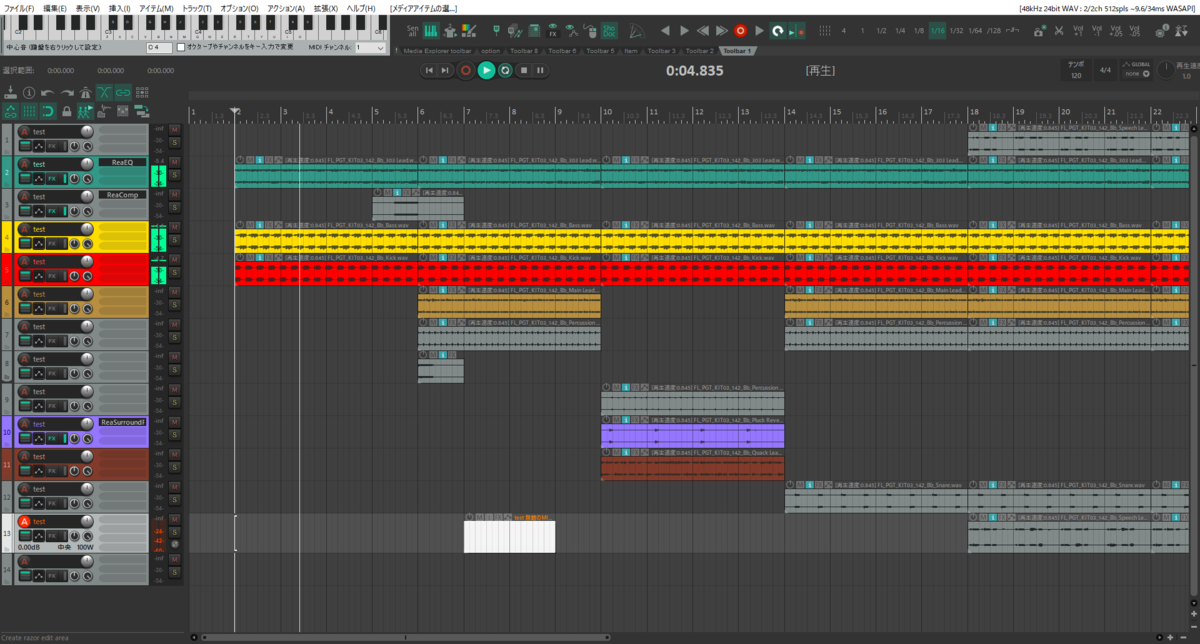Go to project start in transport
Viewport: 1200px width, 644px height.
(429, 70)
